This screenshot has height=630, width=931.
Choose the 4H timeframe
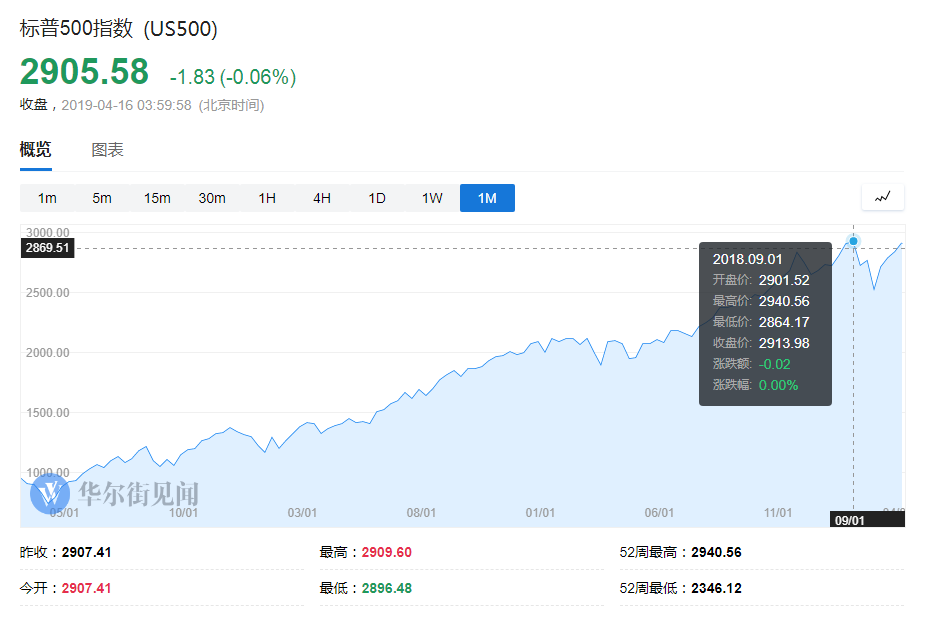point(322,198)
